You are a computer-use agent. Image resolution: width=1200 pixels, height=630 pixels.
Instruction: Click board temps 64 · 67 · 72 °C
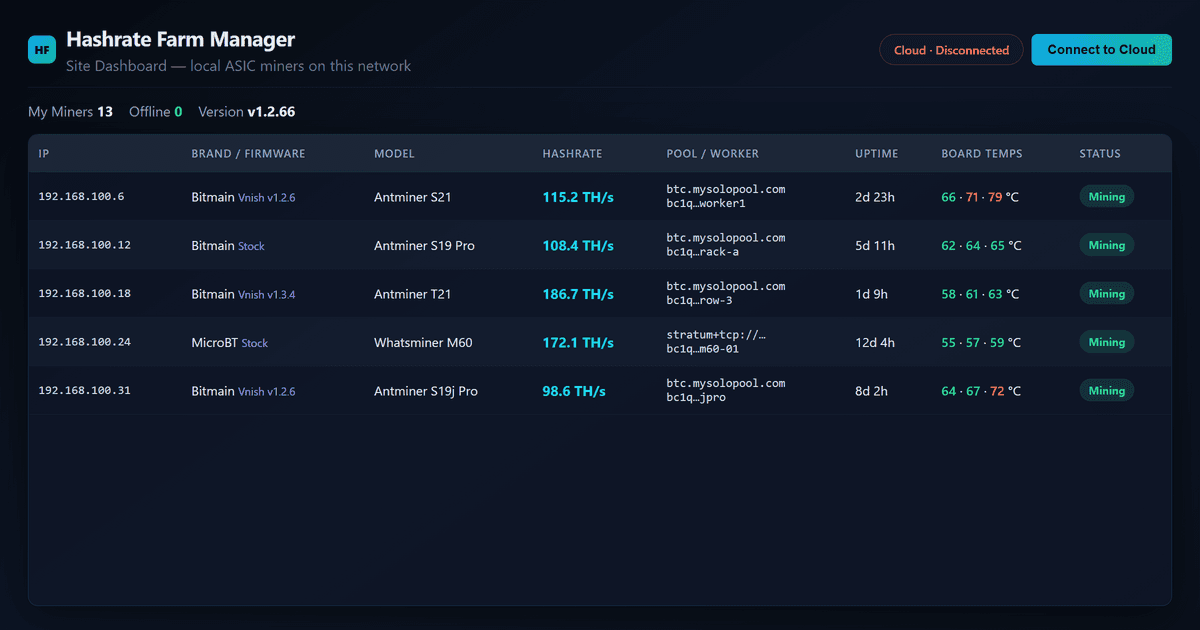coord(981,391)
